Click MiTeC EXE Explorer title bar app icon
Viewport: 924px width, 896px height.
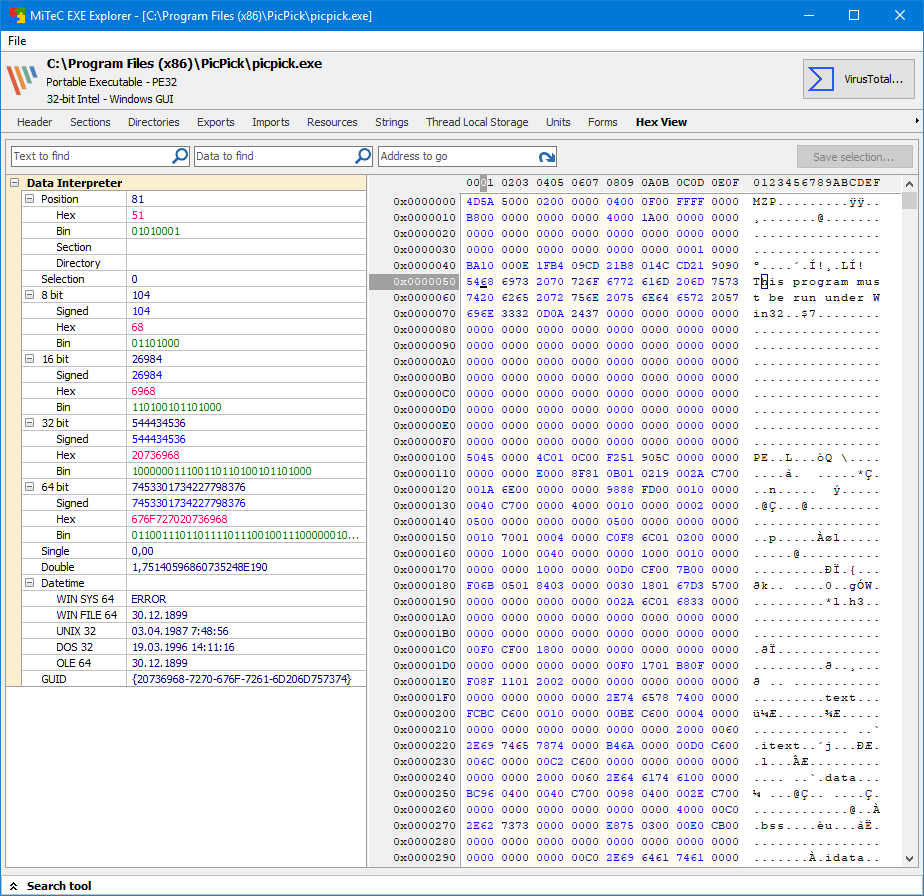pos(16,15)
